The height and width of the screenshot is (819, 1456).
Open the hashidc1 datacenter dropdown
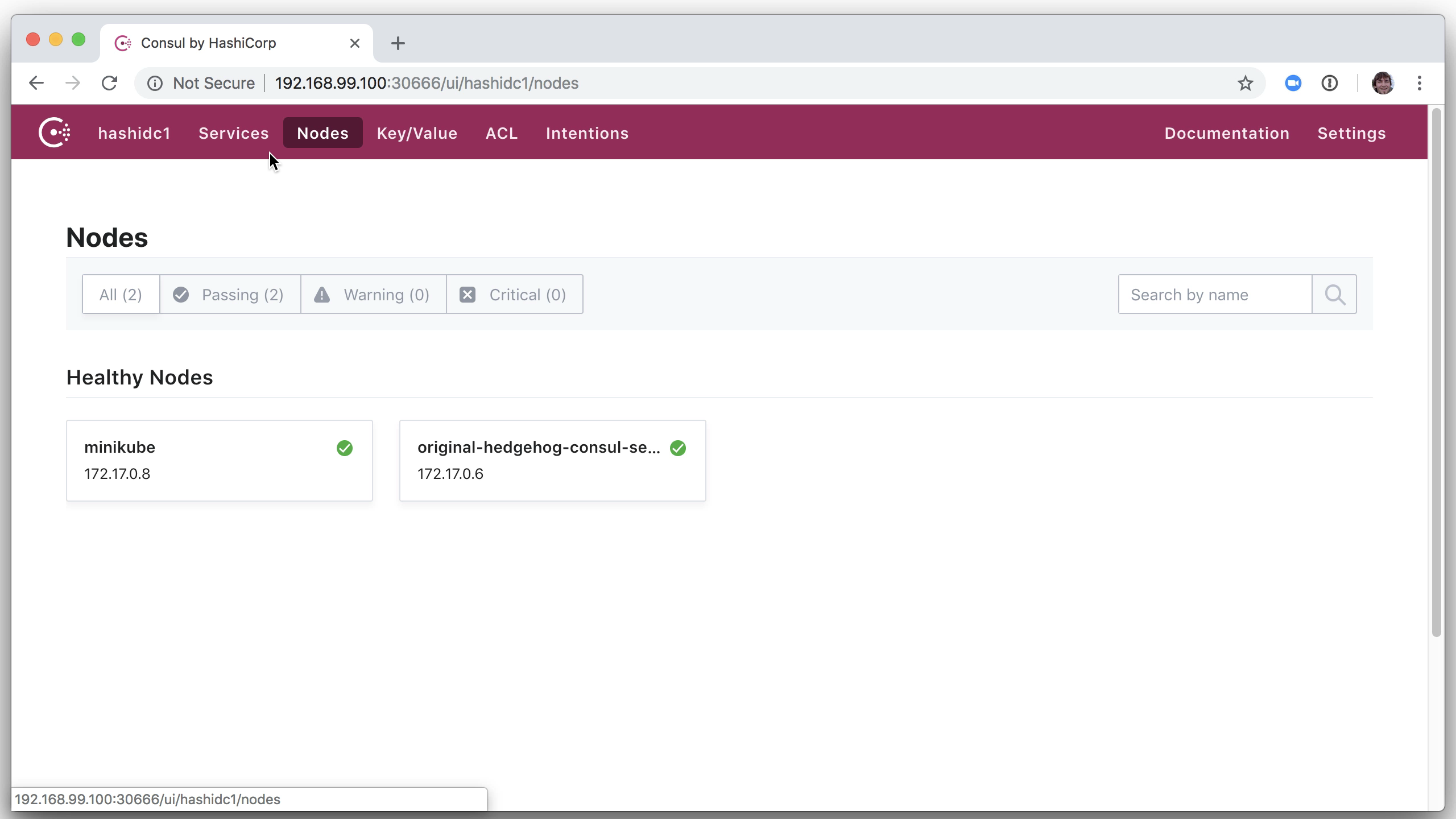pyautogui.click(x=134, y=133)
